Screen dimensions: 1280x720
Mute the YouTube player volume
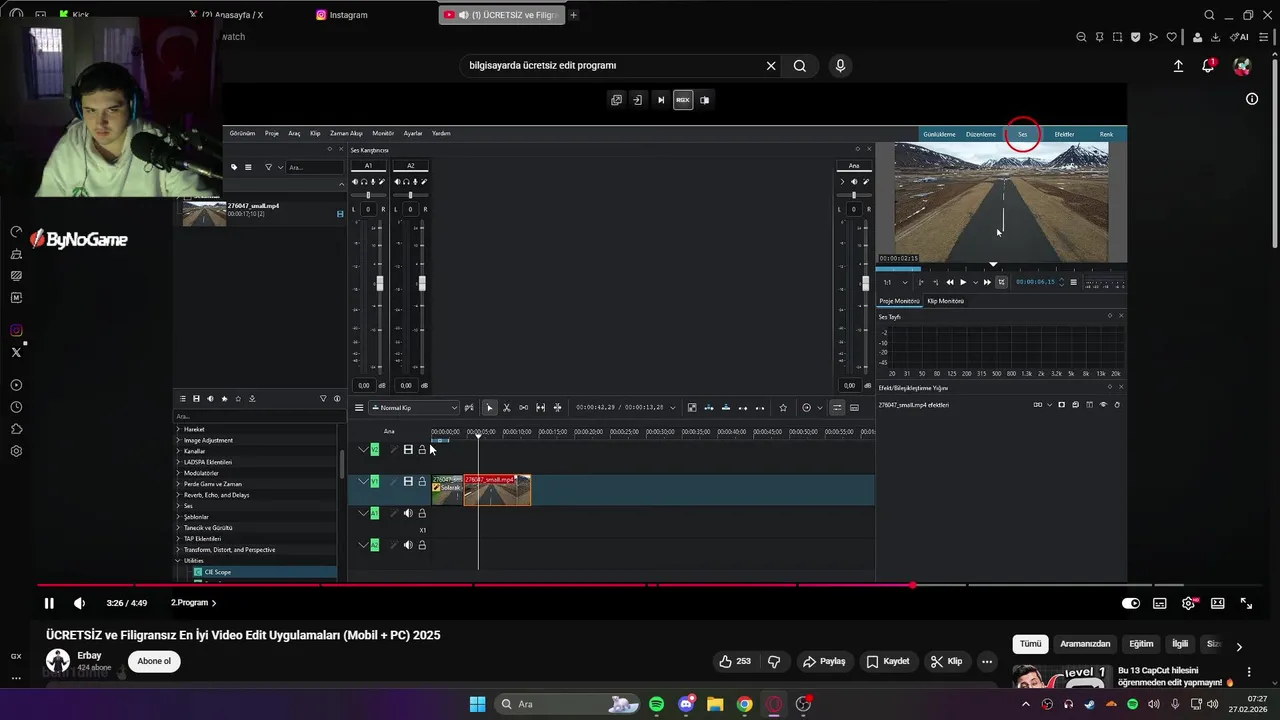click(80, 603)
